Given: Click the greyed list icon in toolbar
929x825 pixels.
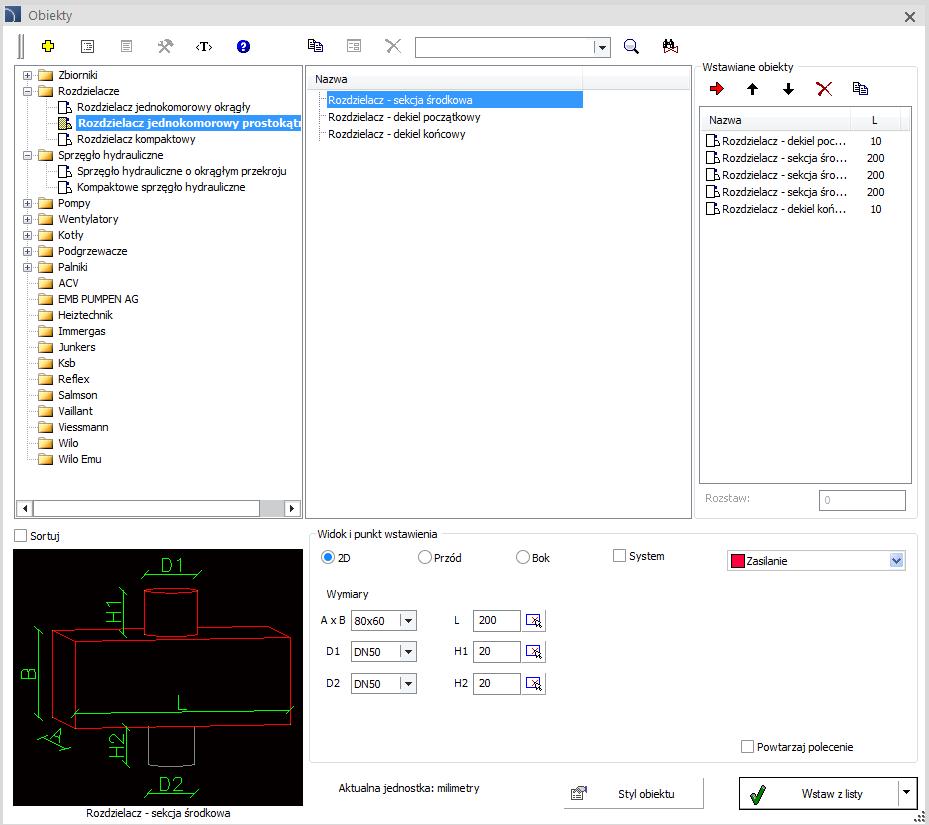Looking at the screenshot, I should [x=126, y=46].
